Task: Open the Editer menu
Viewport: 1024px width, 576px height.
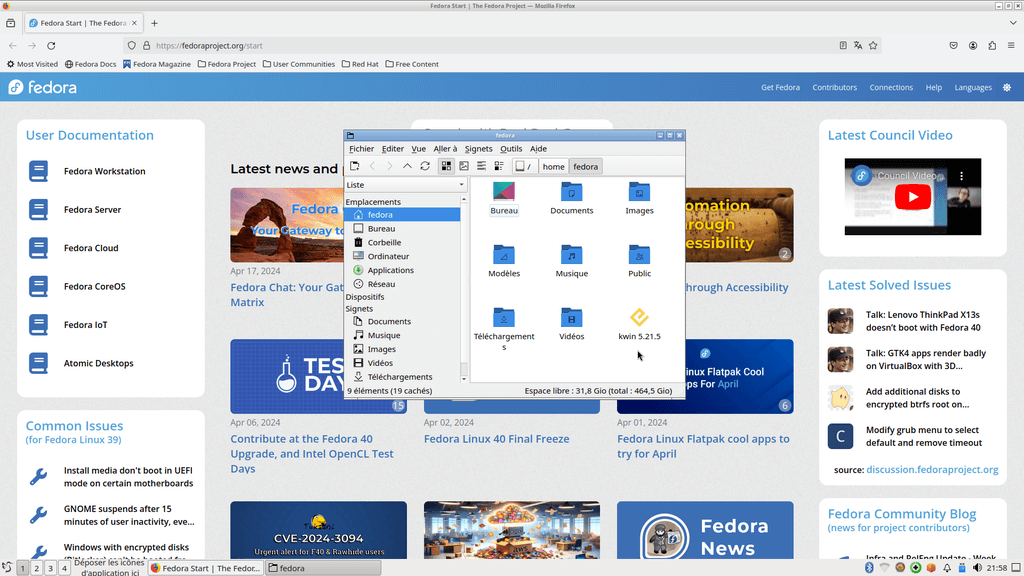Action: [392, 149]
